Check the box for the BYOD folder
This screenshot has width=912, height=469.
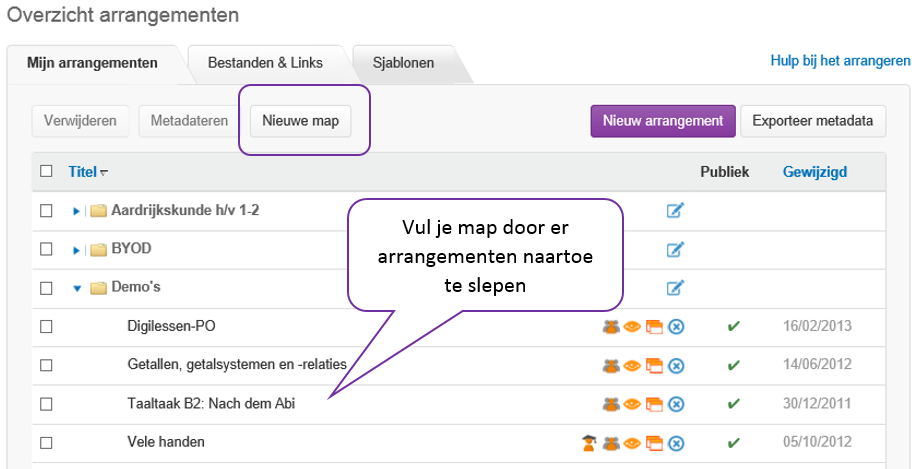[x=46, y=249]
